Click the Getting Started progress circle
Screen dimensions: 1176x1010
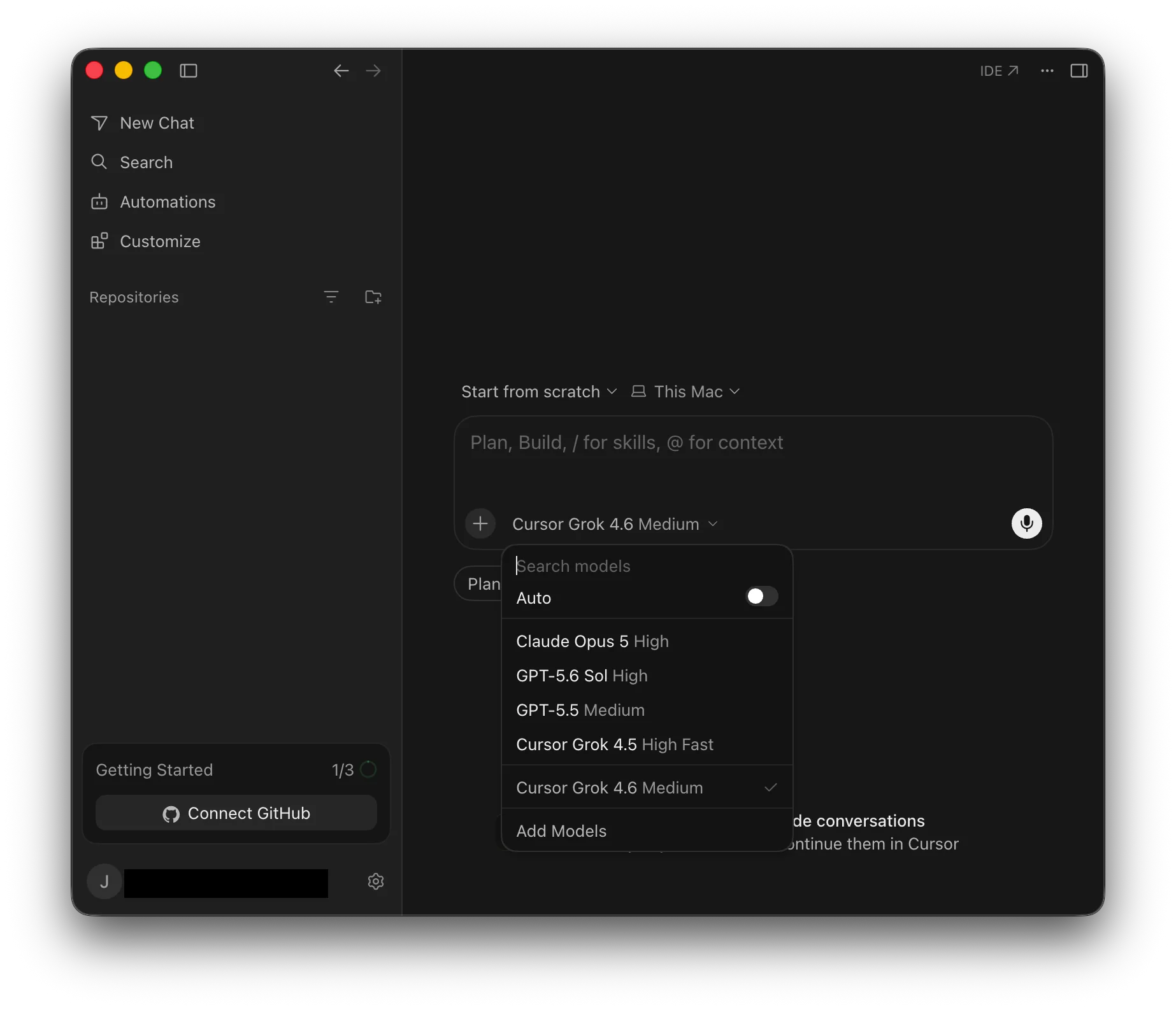pyautogui.click(x=368, y=769)
